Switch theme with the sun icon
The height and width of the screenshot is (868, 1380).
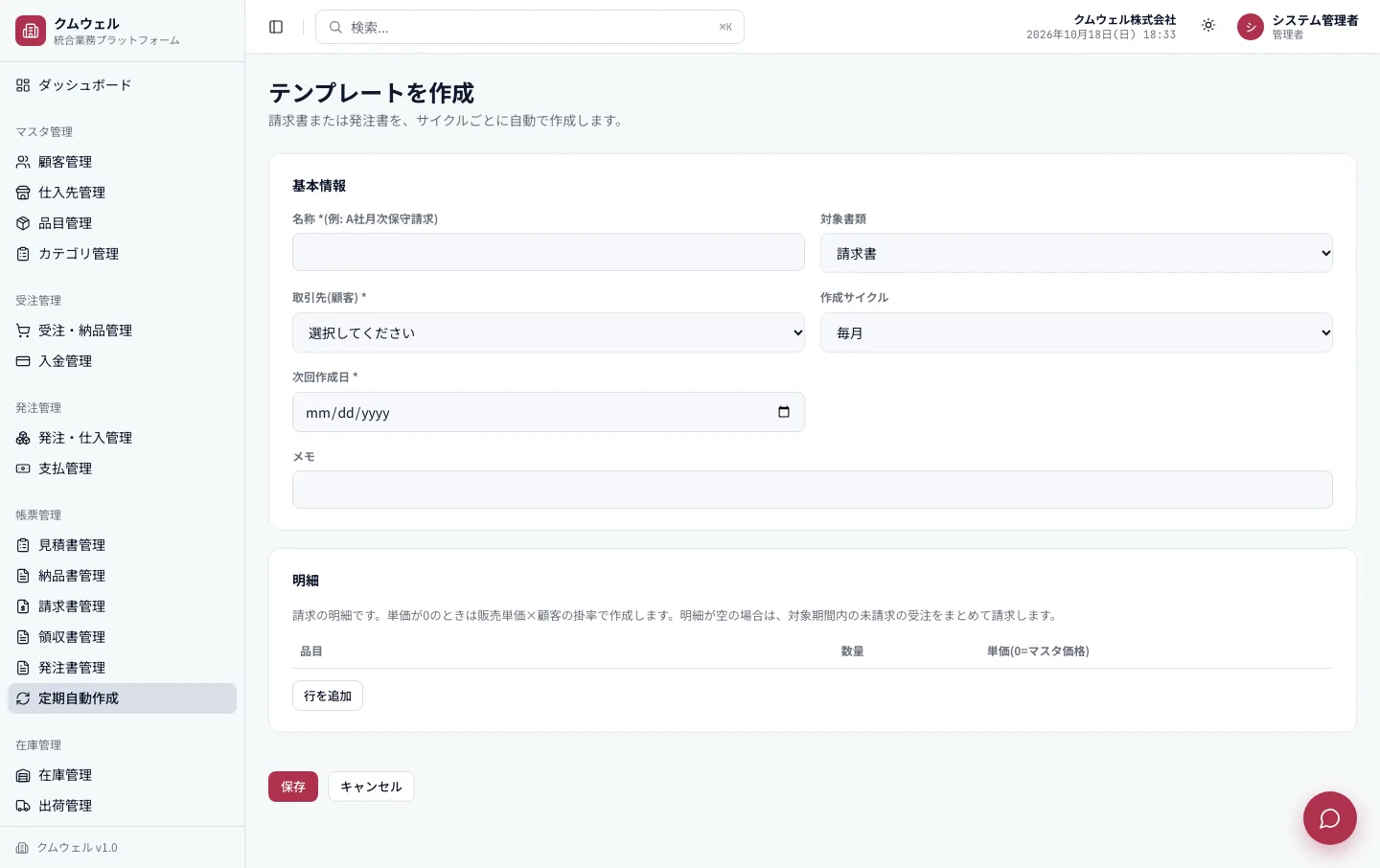(1208, 26)
